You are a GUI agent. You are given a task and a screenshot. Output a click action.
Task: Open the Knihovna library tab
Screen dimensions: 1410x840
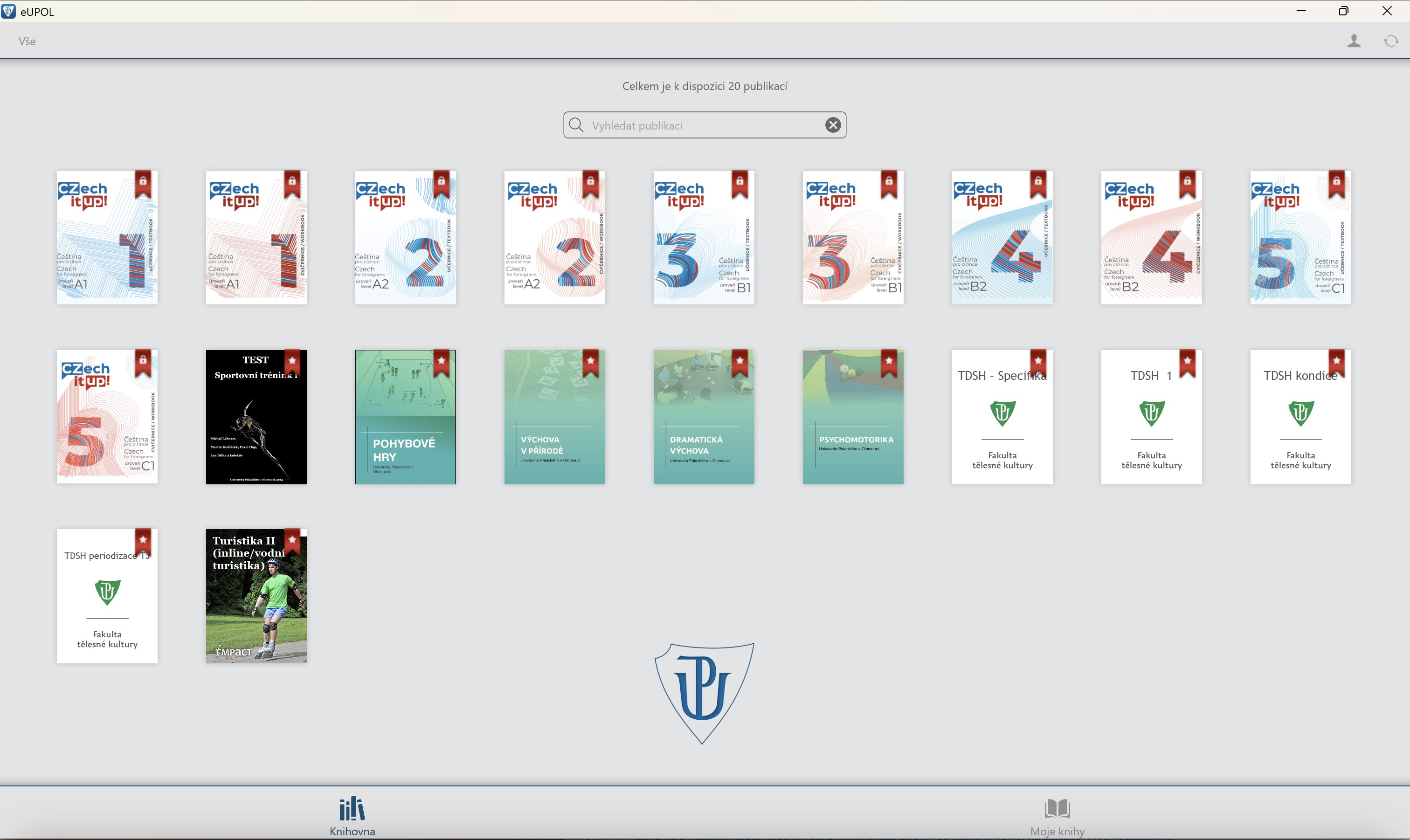(352, 816)
